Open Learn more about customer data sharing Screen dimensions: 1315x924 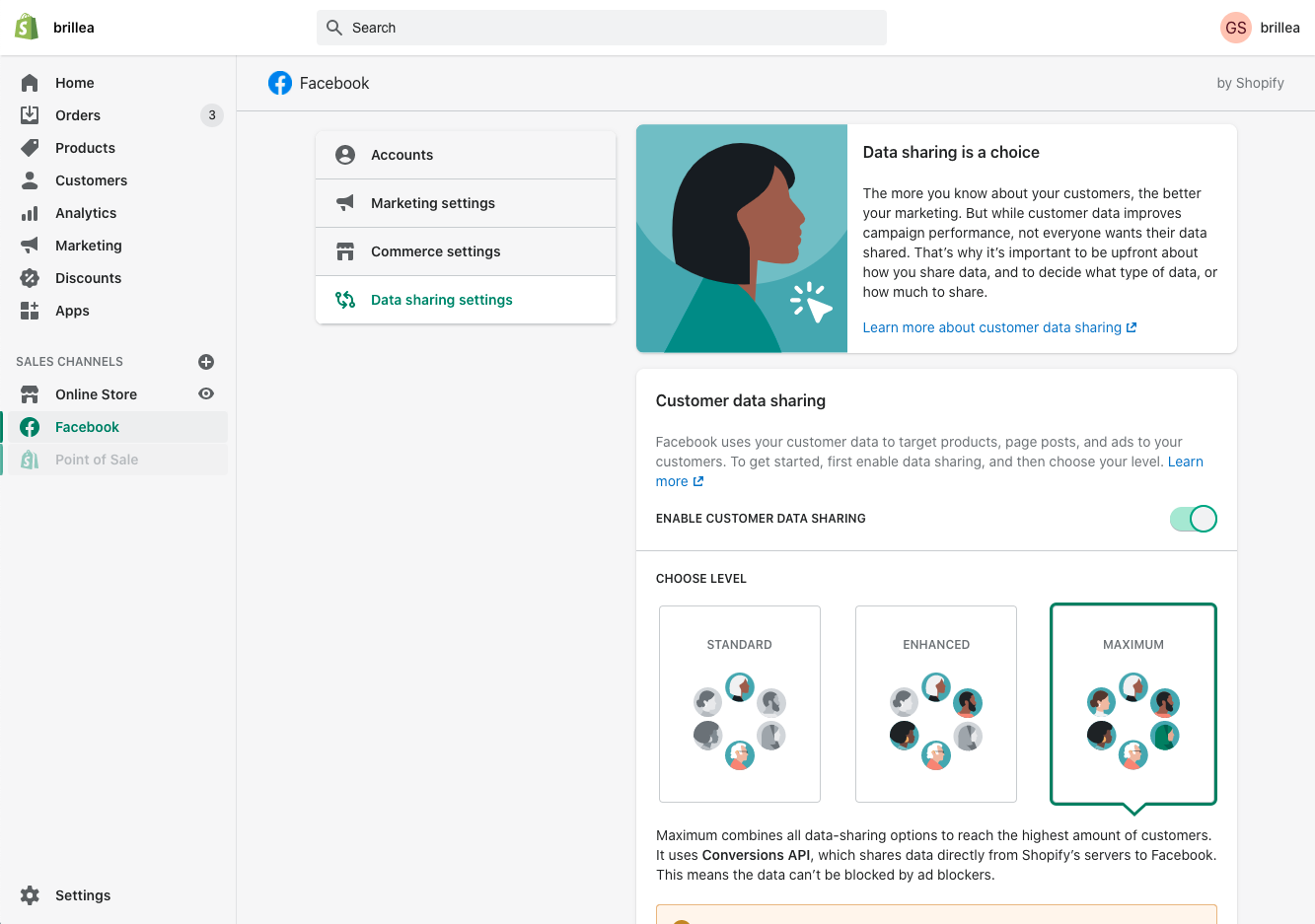pos(999,327)
